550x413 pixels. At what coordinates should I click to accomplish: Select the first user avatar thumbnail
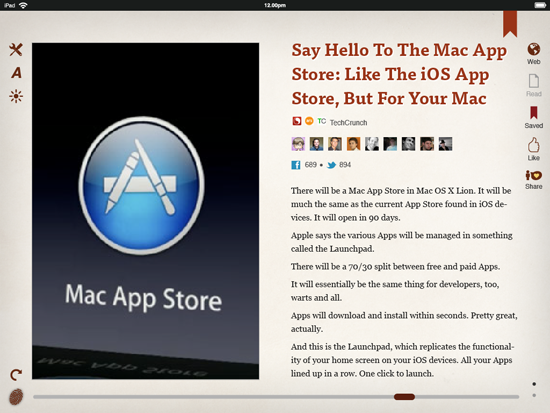[x=298, y=144]
